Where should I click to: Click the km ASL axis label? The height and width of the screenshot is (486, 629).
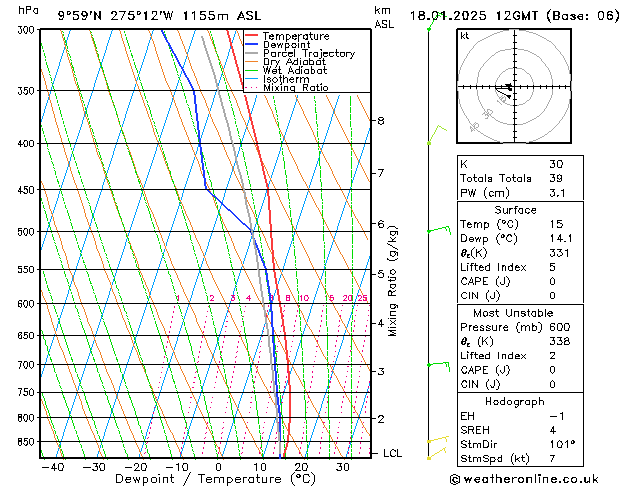(384, 17)
